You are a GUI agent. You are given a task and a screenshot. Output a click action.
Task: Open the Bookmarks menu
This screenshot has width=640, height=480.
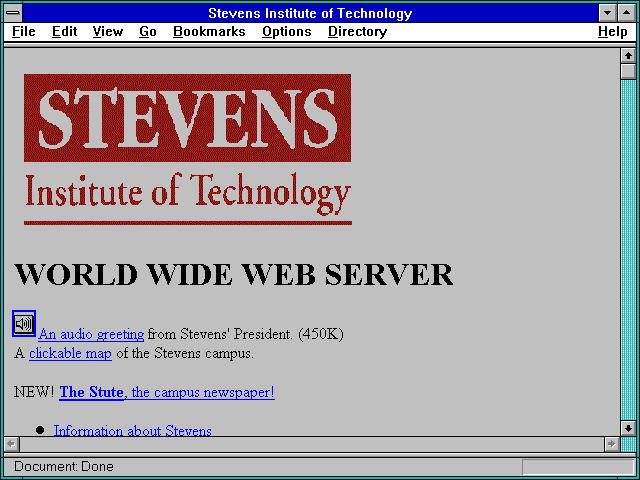pos(209,32)
